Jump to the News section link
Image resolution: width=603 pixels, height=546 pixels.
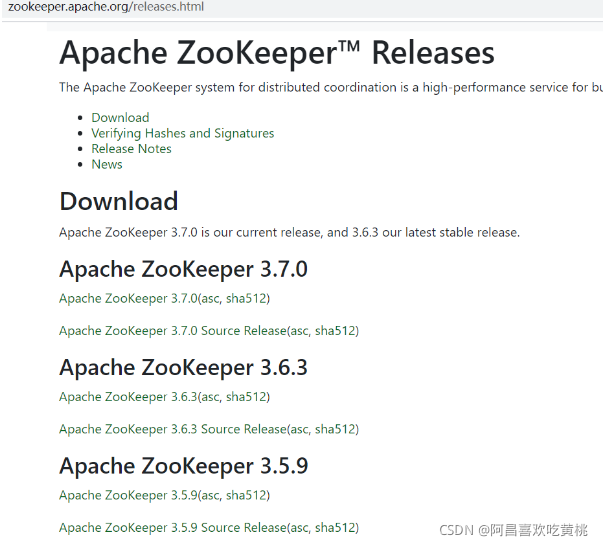[x=107, y=164]
